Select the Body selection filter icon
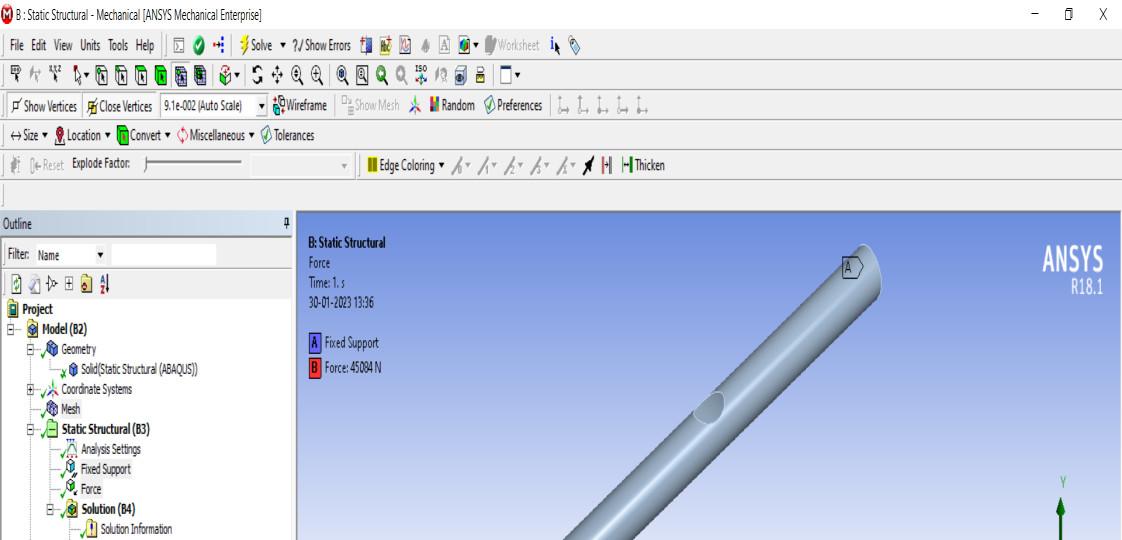 161,75
